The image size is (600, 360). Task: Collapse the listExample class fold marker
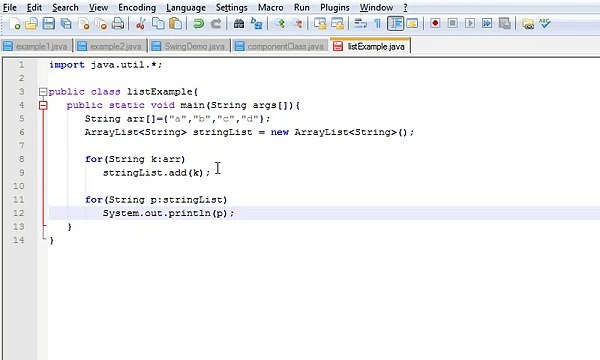[x=43, y=92]
